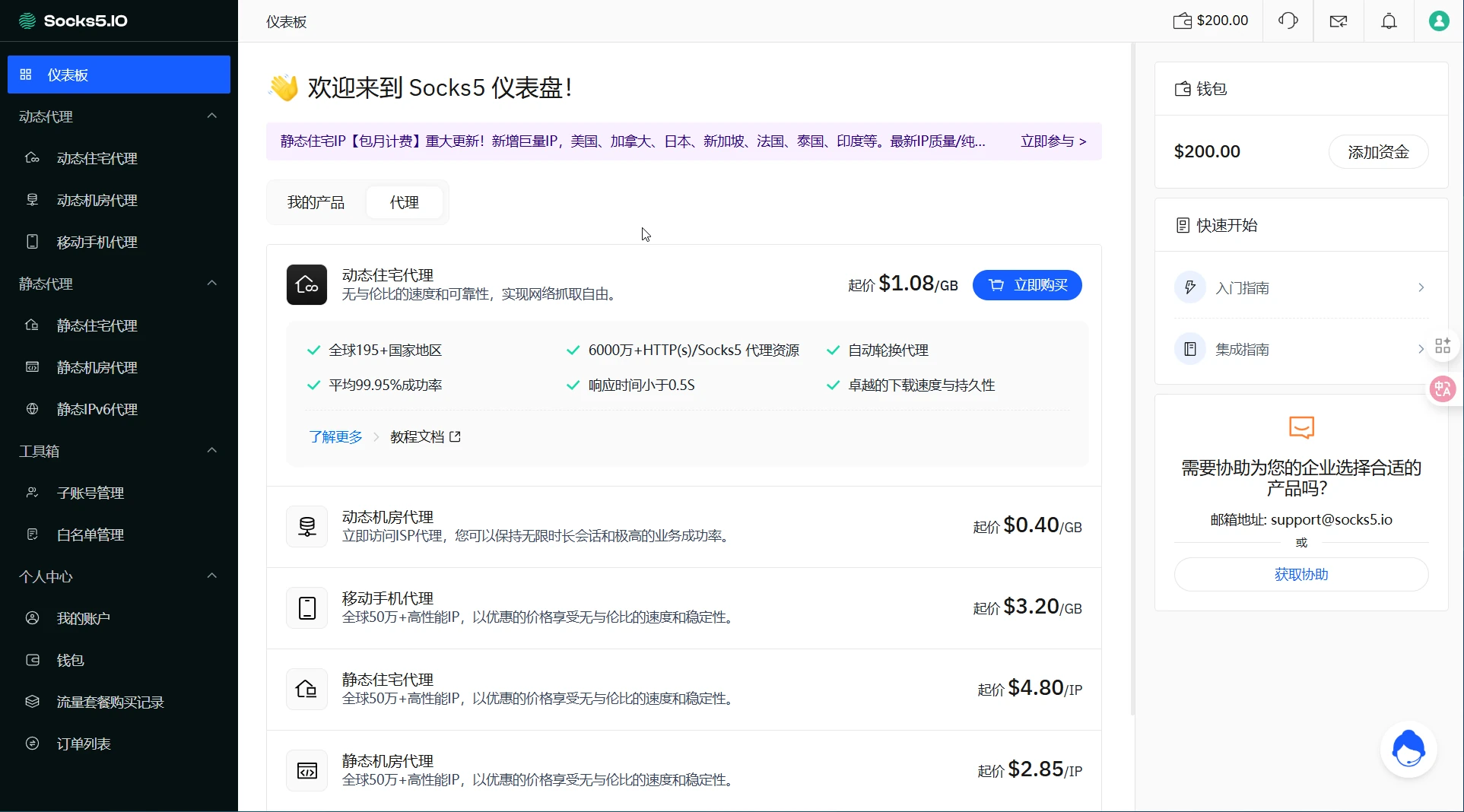Viewport: 1464px width, 812px height.
Task: Open the 教程文档 external link
Action: [425, 436]
